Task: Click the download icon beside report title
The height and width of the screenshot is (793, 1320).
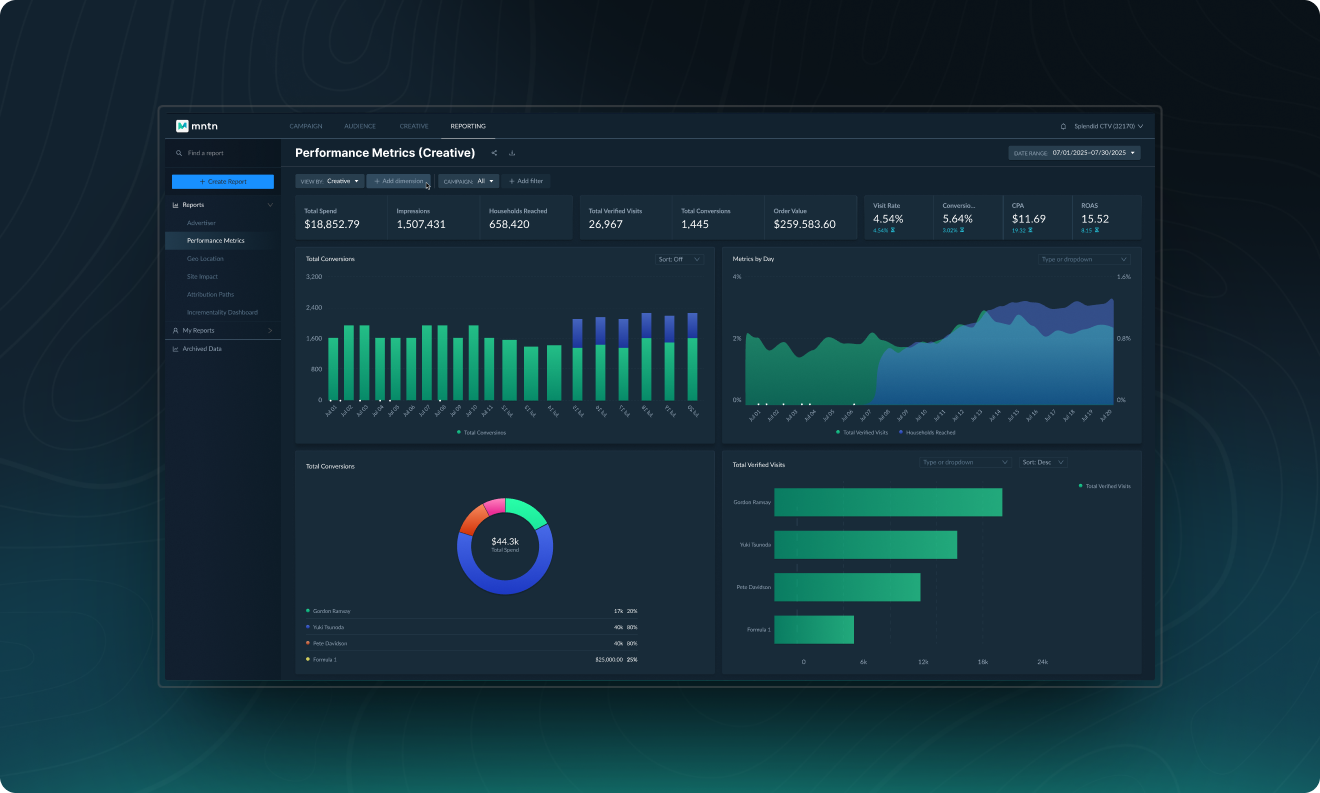Action: coord(512,153)
